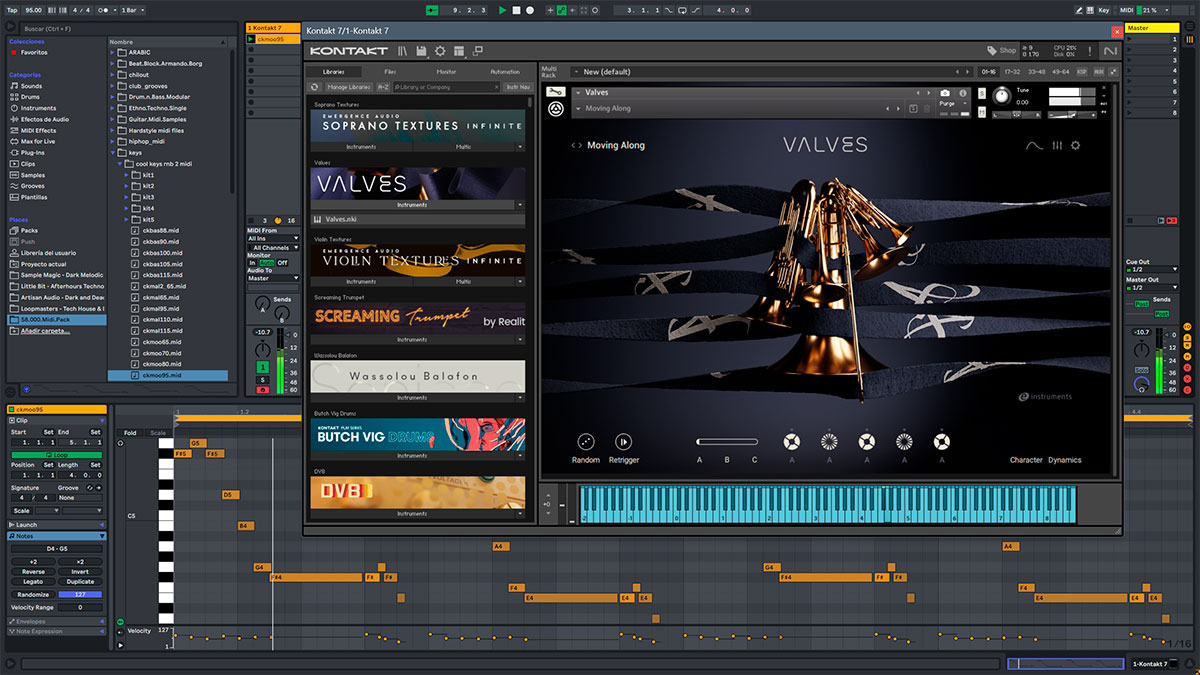The image size is (1200, 675).
Task: Open the Grooves category in browser
Action: 33,186
